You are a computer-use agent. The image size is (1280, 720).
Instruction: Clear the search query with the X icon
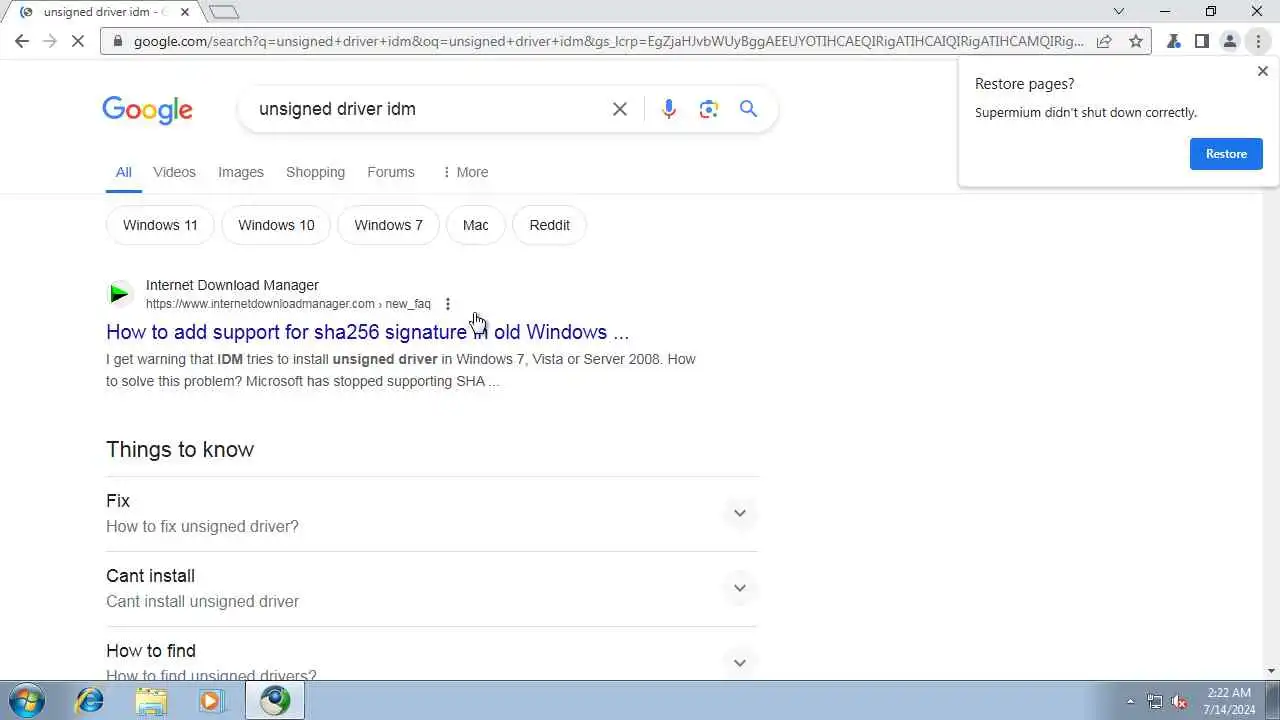pyautogui.click(x=620, y=109)
